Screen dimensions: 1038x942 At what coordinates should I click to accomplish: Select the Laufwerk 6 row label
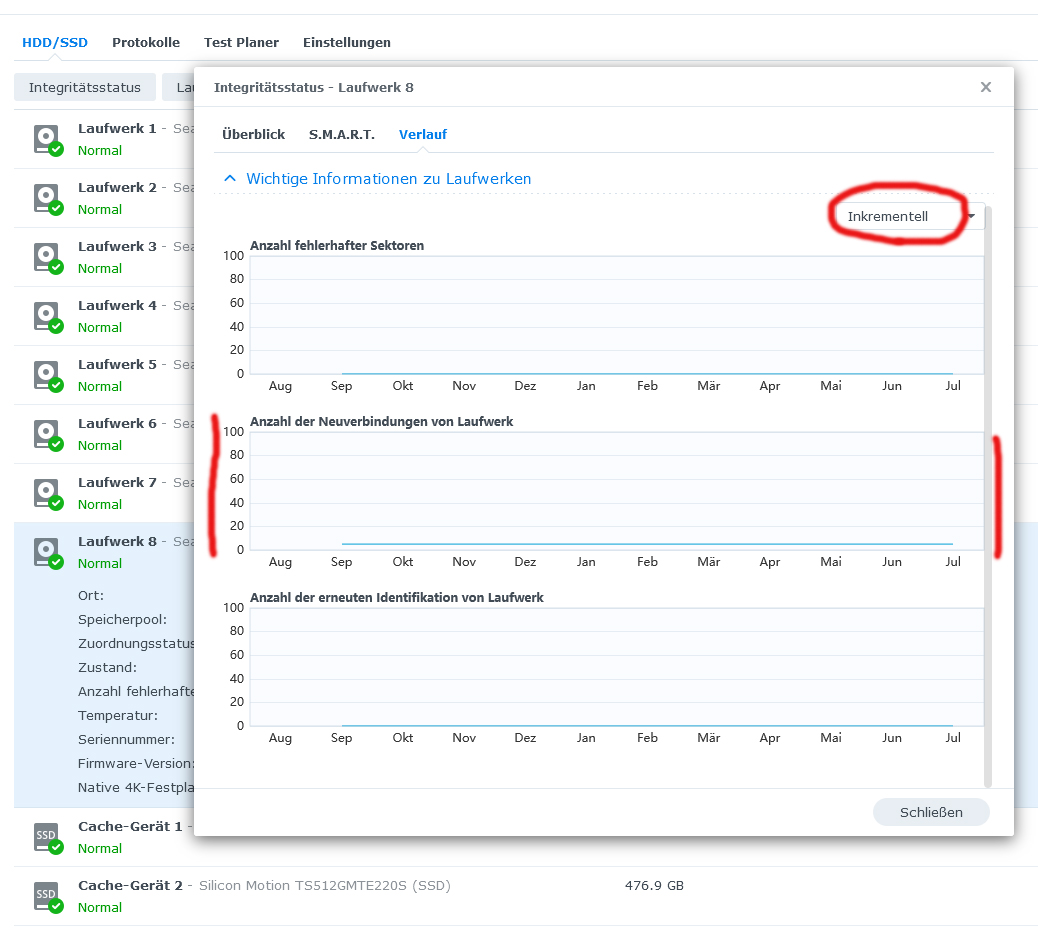pyautogui.click(x=117, y=423)
